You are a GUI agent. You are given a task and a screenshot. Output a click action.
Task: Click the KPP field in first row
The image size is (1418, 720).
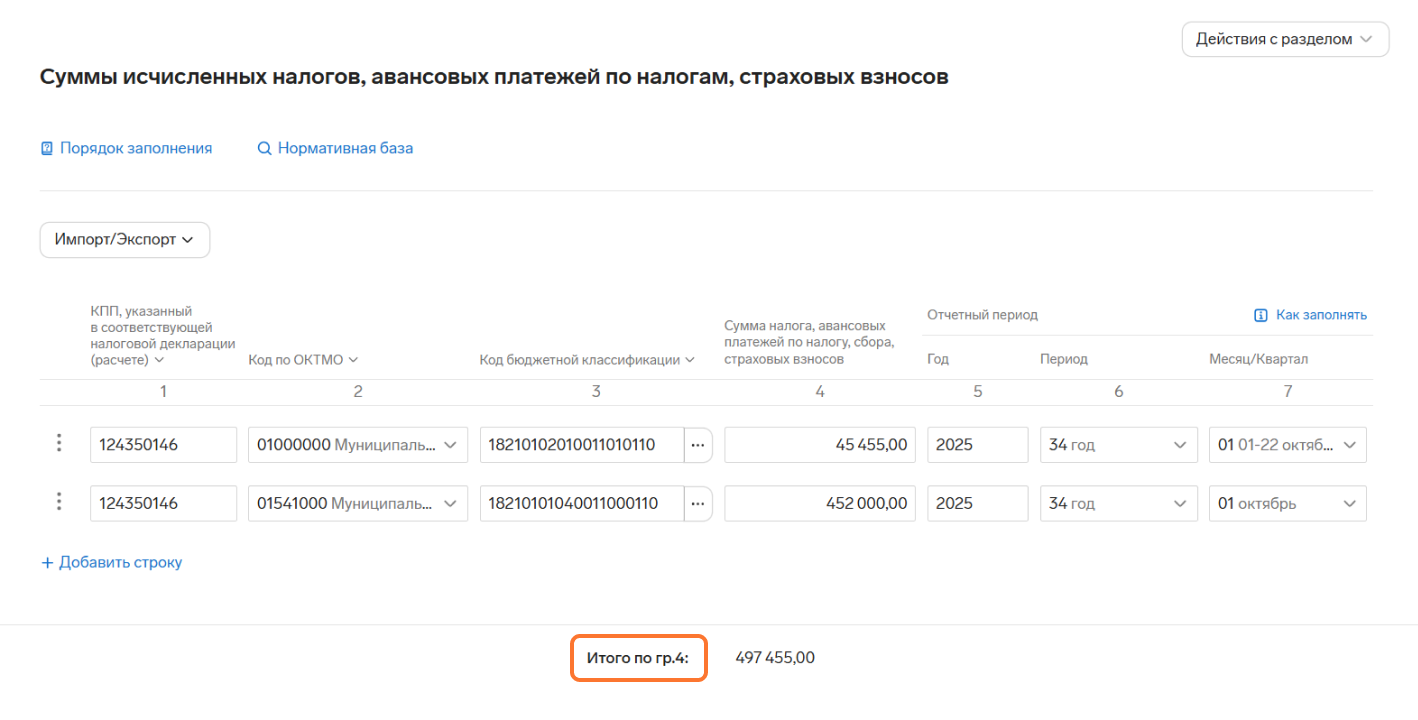163,445
